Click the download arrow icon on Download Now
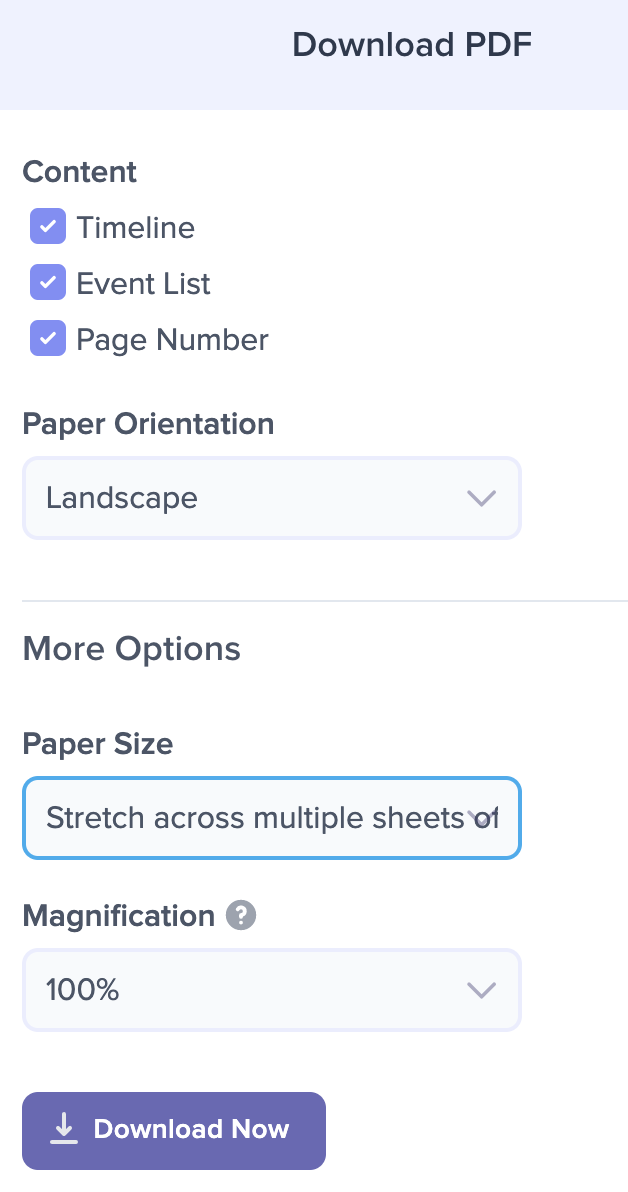The height and width of the screenshot is (1192, 628). coord(64,1129)
